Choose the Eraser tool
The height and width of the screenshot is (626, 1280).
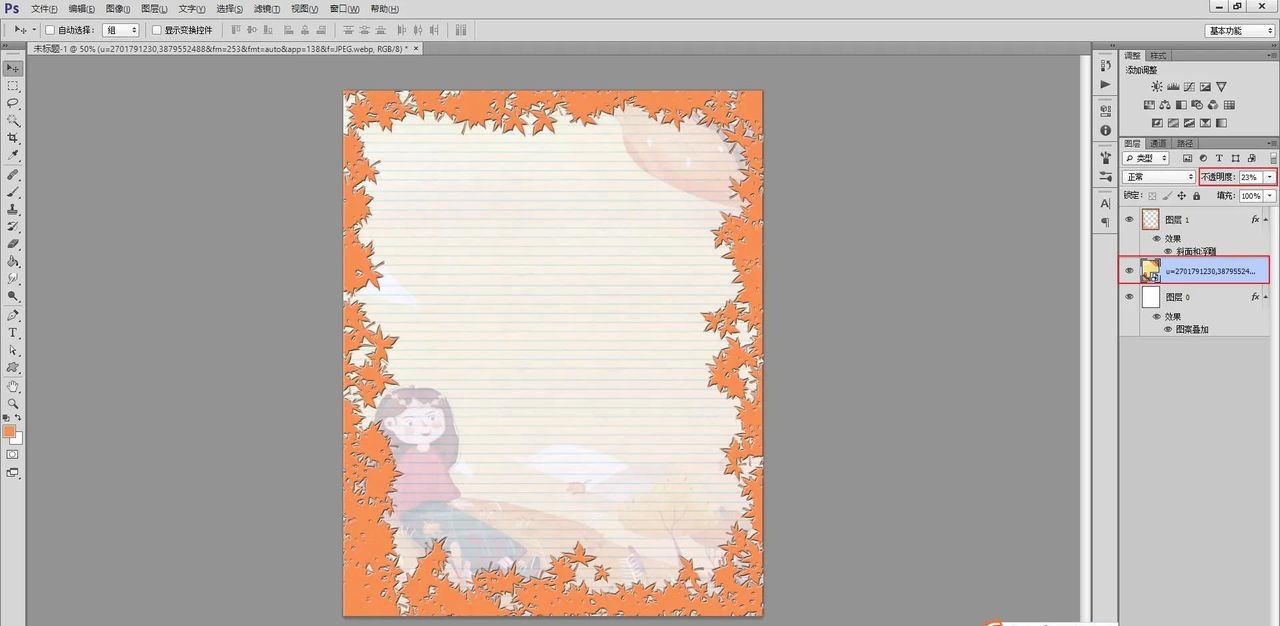tap(13, 243)
